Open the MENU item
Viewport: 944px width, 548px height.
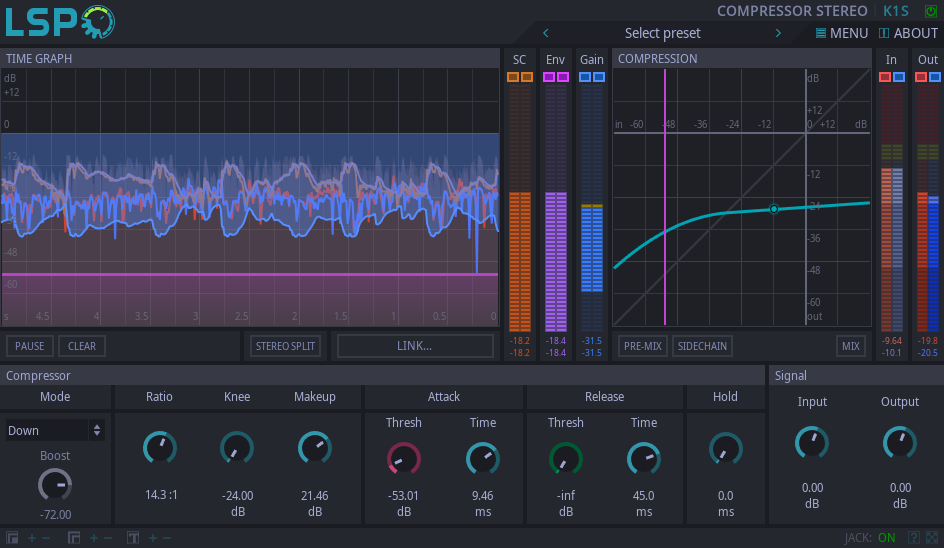[841, 33]
